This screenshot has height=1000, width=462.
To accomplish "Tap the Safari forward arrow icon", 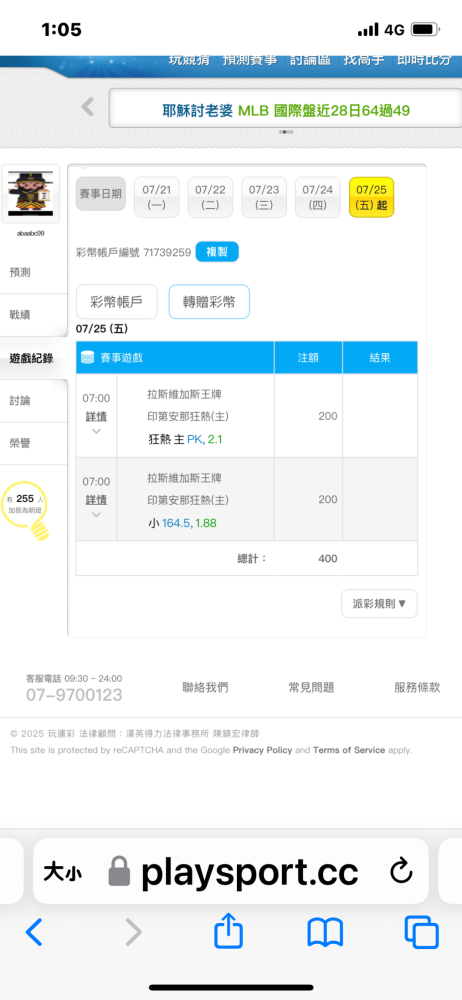I will [133, 932].
